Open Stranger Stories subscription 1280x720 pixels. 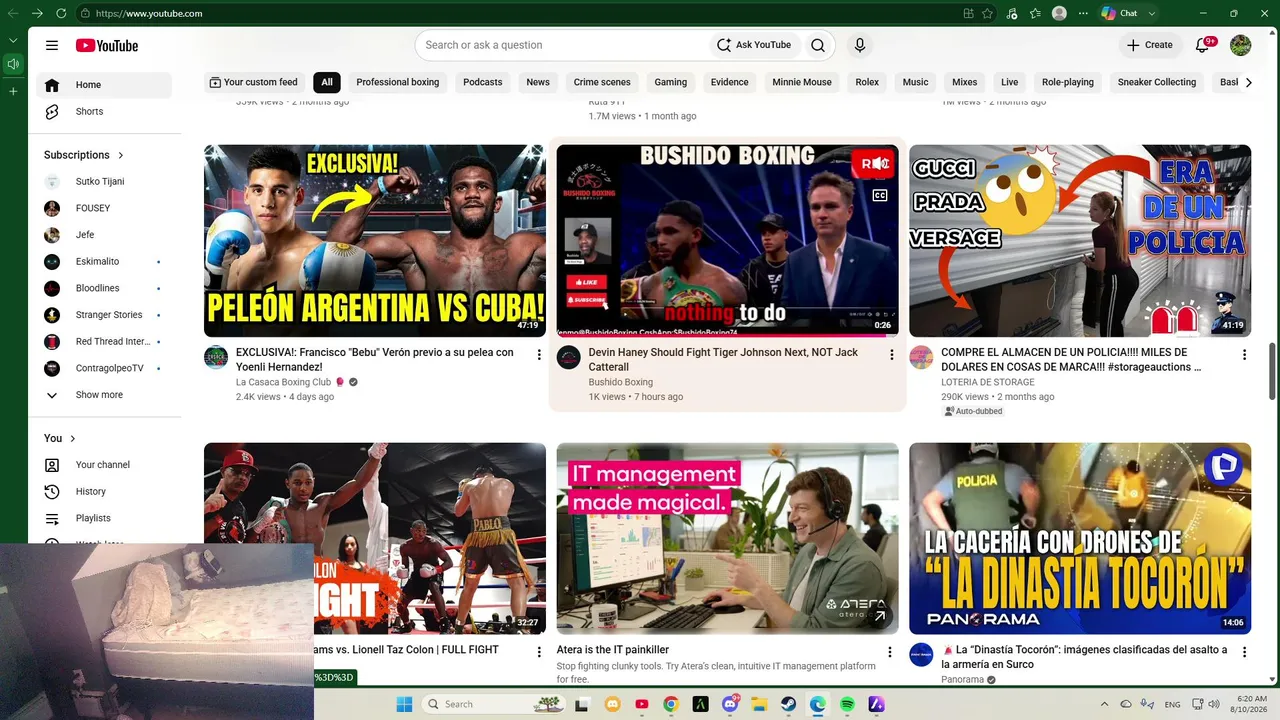coord(104,315)
